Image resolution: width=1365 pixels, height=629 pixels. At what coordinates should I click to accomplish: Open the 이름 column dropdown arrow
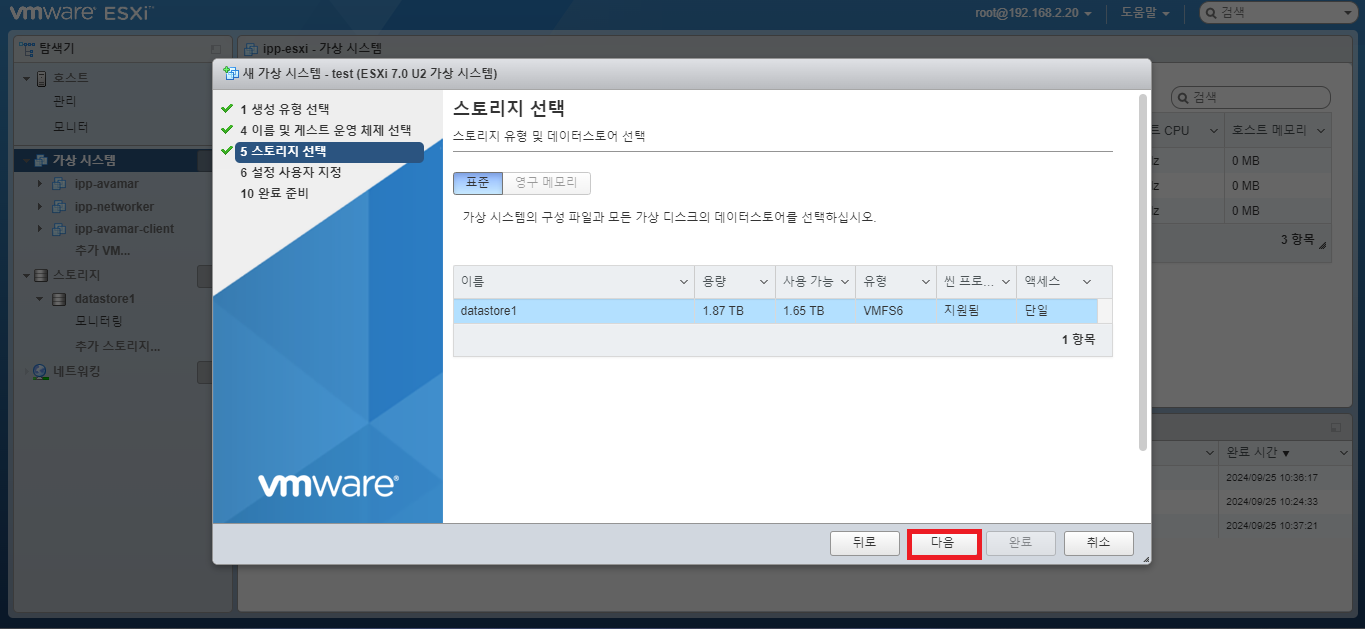pos(684,282)
